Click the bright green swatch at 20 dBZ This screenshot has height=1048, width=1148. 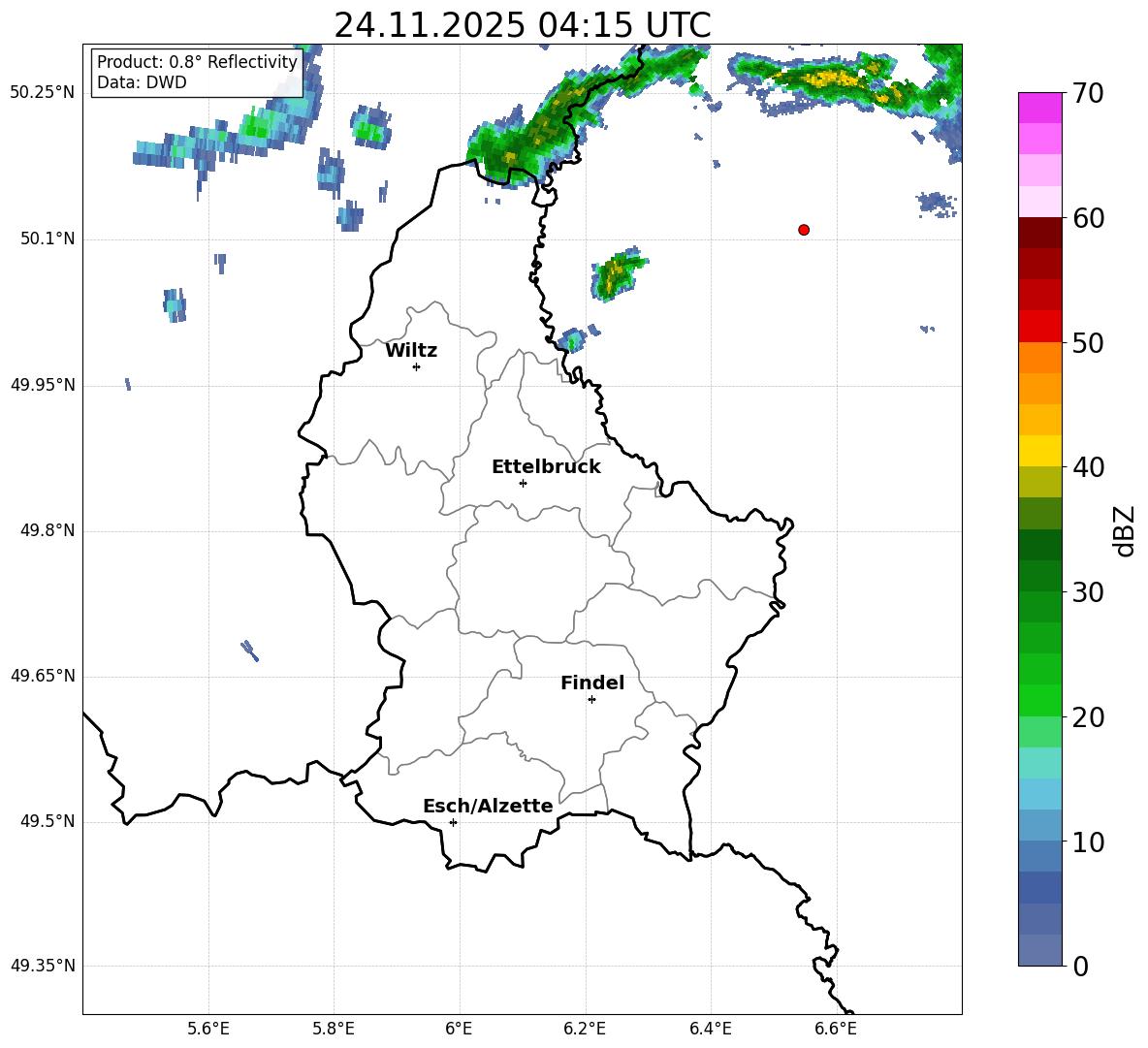(x=1040, y=701)
